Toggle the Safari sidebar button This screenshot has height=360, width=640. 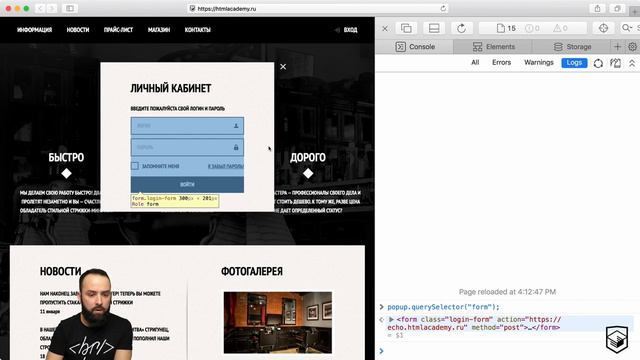(70, 8)
